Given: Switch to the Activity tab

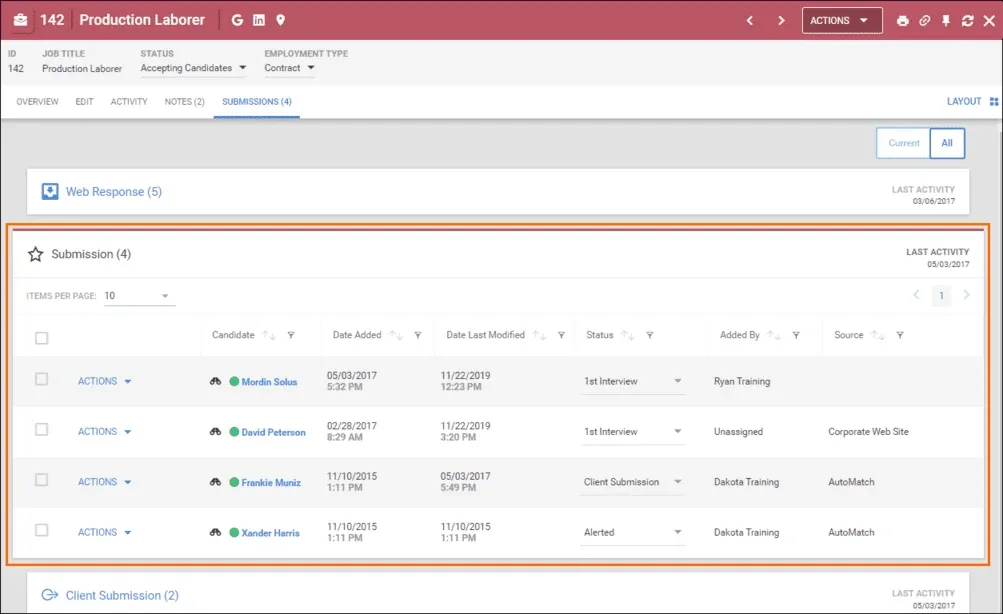Looking at the screenshot, I should pyautogui.click(x=129, y=102).
